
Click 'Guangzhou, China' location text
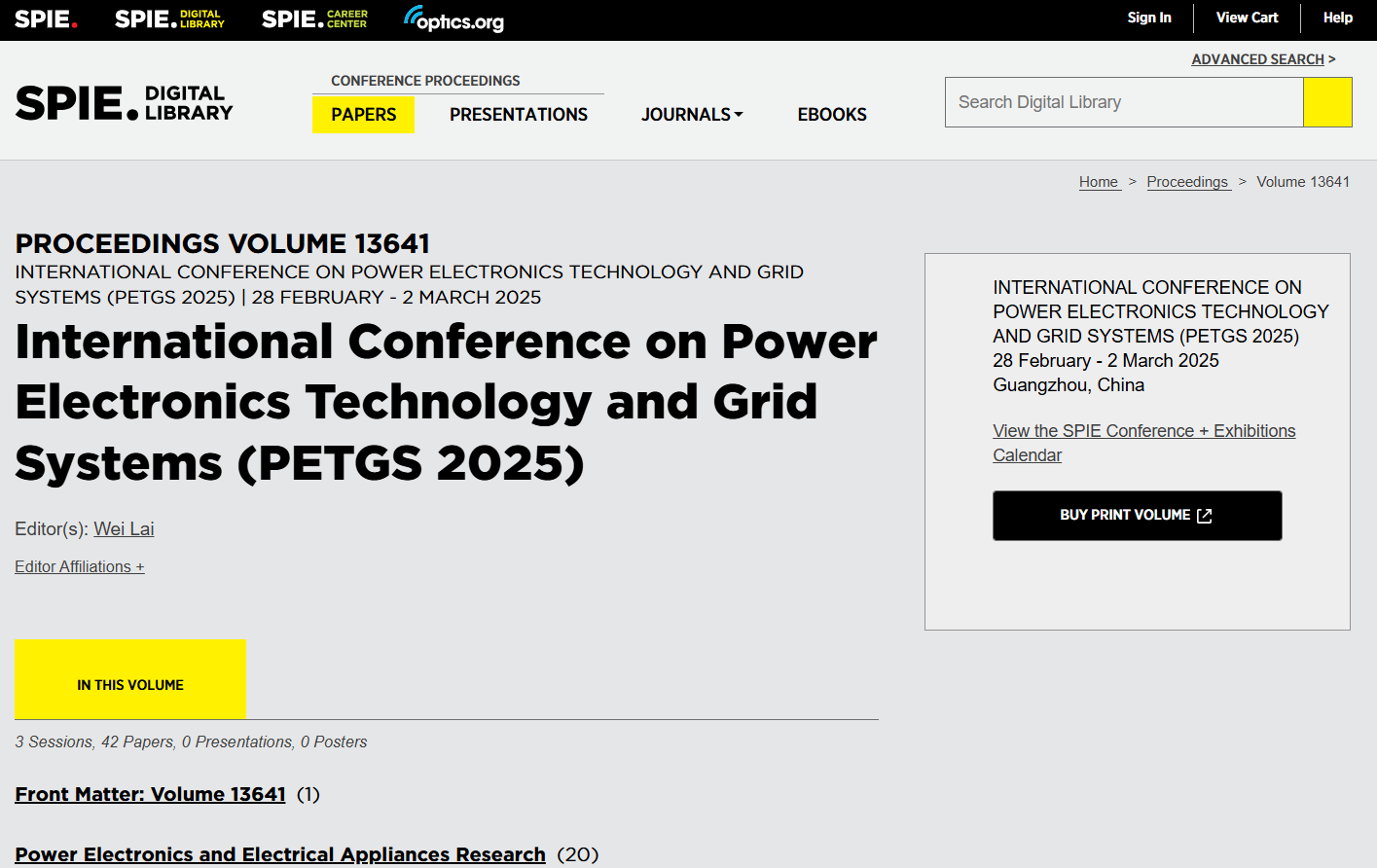(1069, 385)
